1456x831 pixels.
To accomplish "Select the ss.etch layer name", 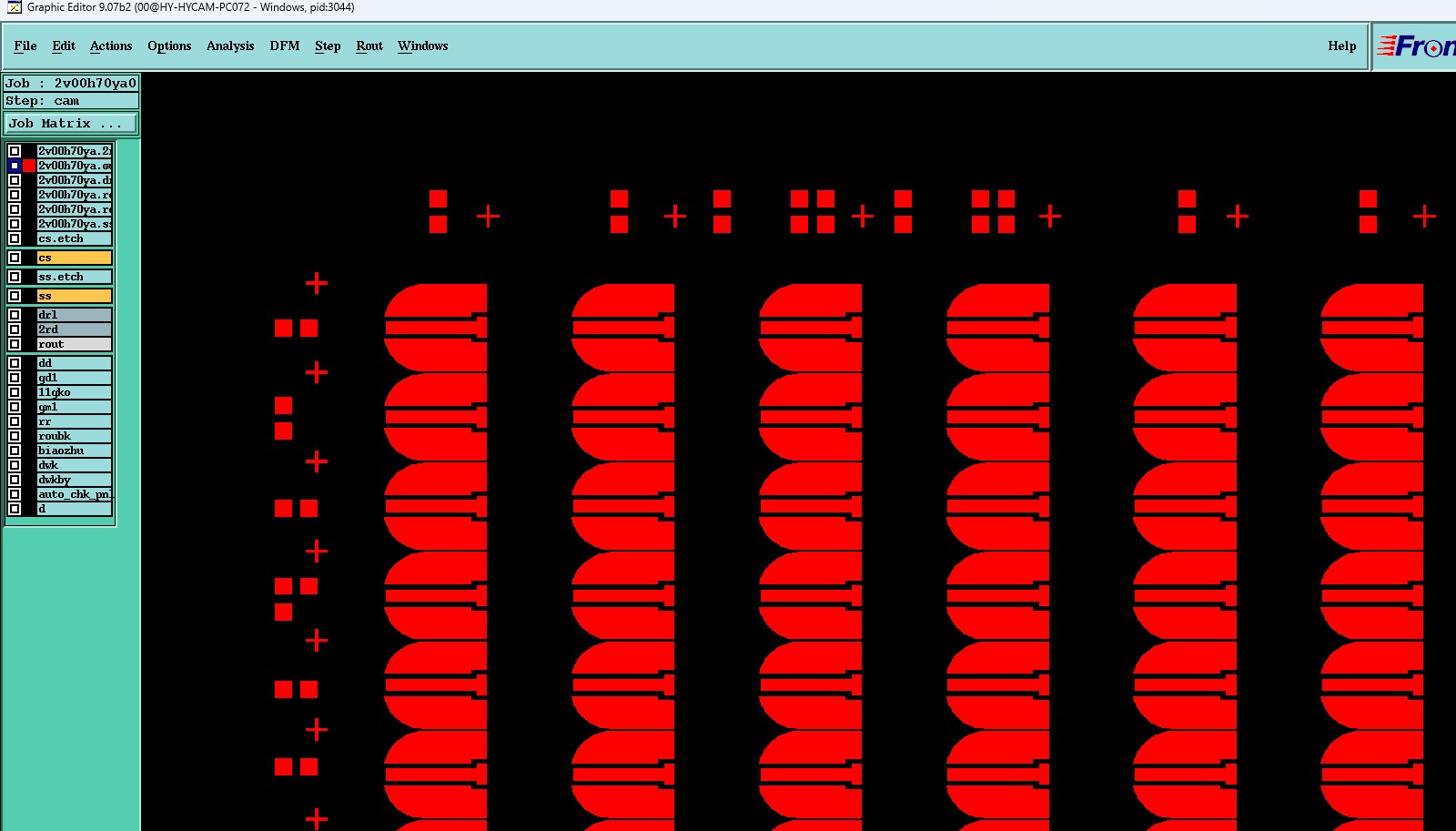I will pyautogui.click(x=75, y=277).
